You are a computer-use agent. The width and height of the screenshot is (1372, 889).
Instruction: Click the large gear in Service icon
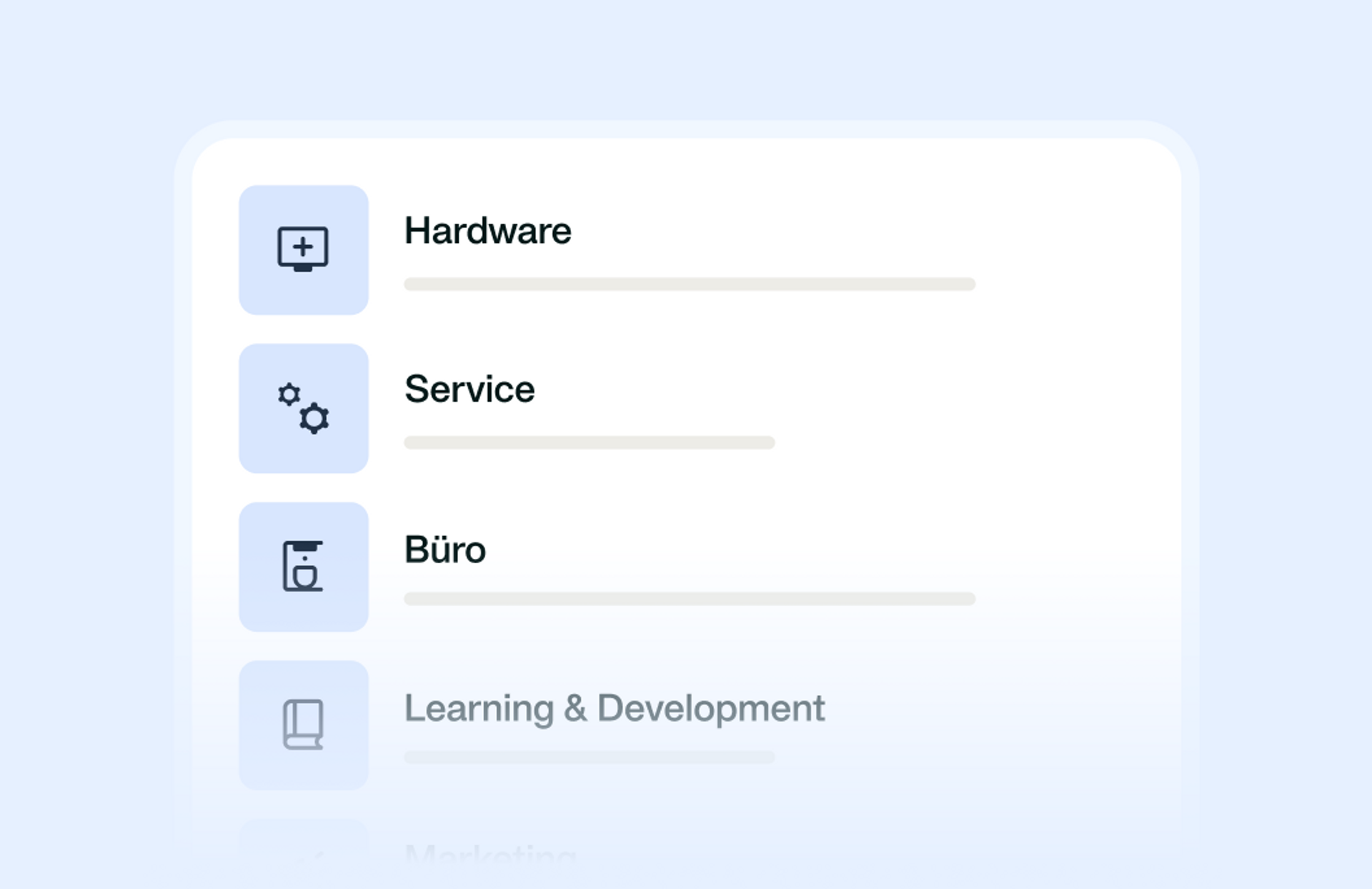314,418
